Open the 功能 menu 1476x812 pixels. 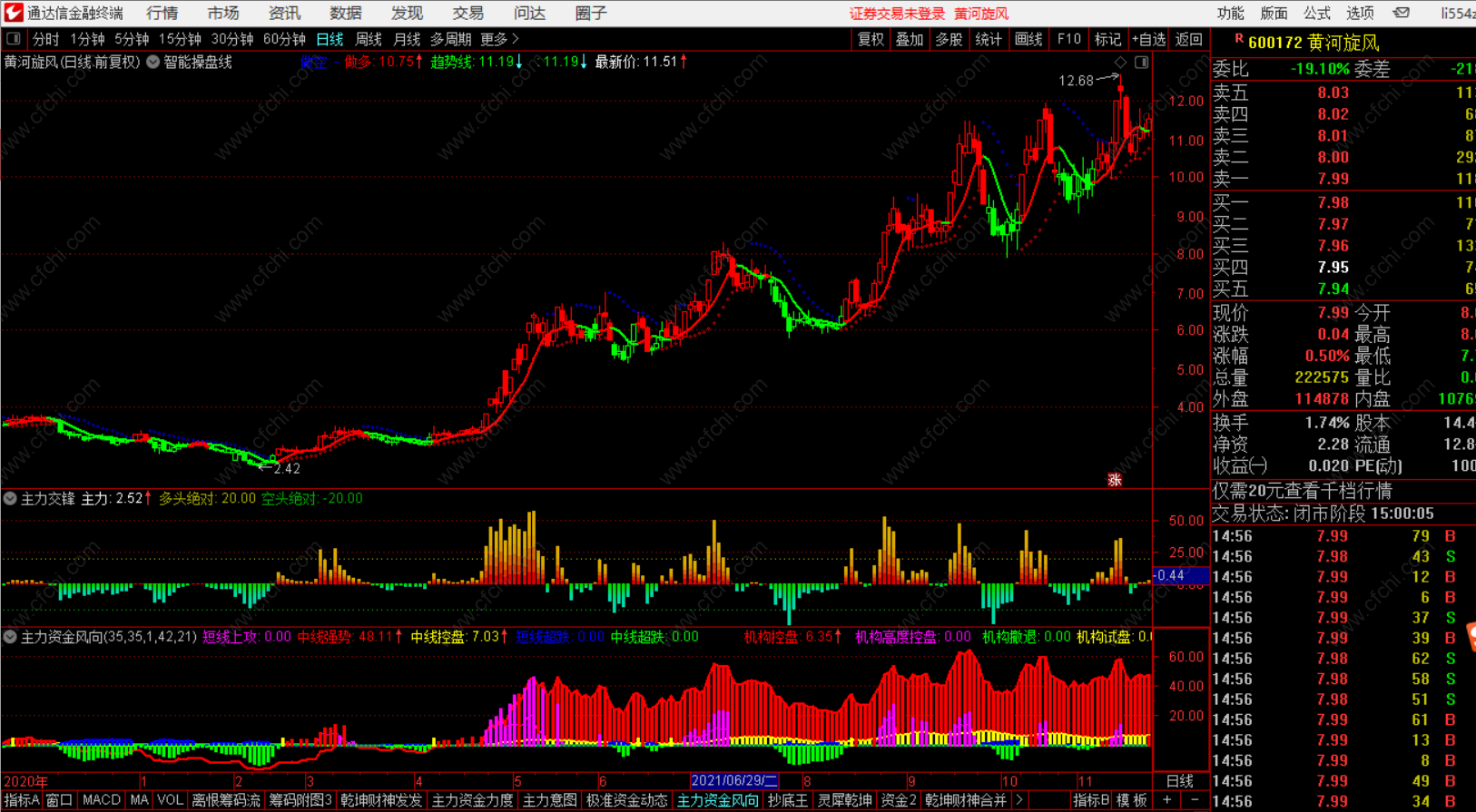tap(1231, 13)
